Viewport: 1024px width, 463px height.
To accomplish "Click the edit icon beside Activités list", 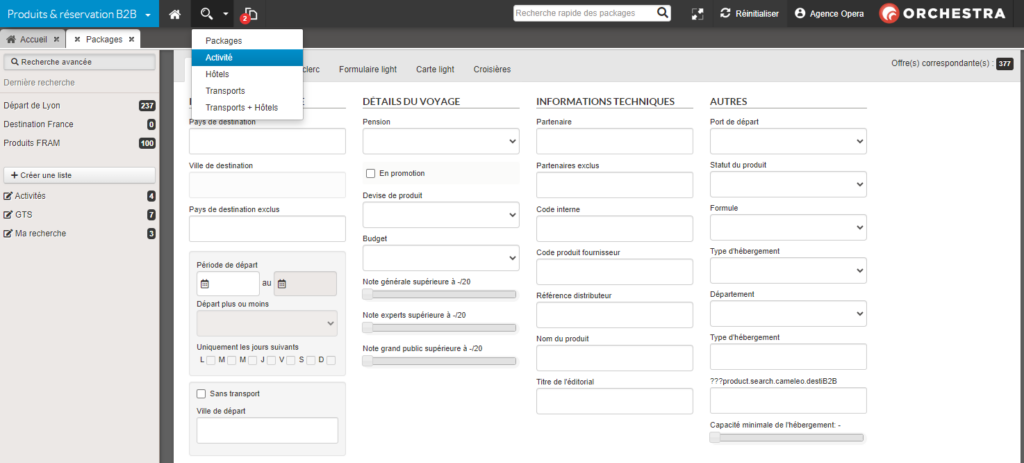I will pyautogui.click(x=9, y=196).
